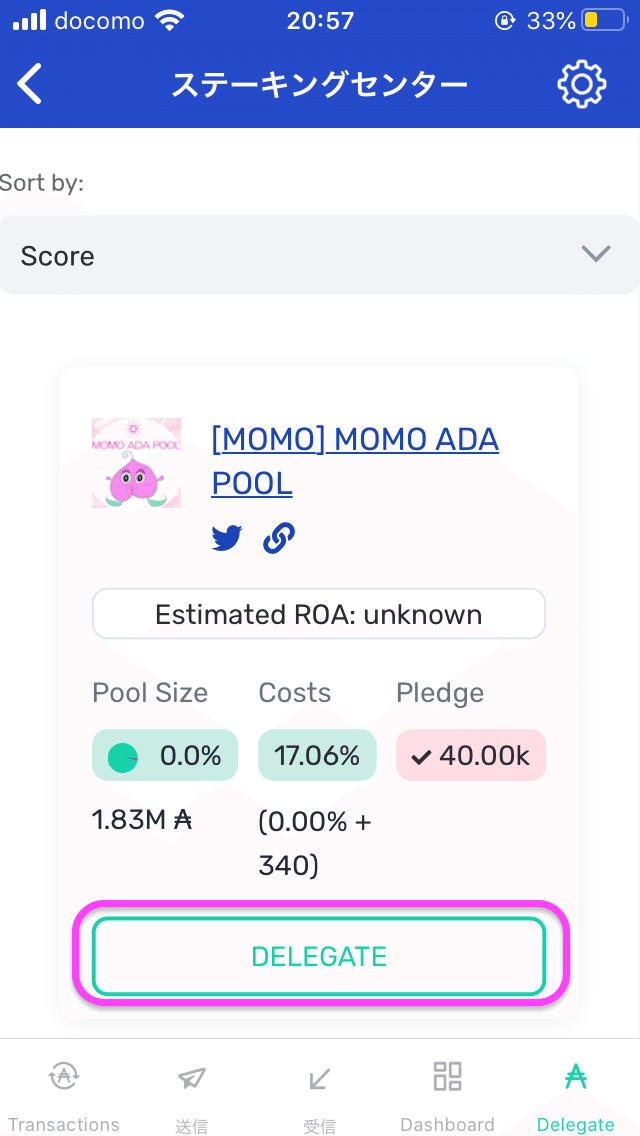Tap the Delegate ADA symbol icon
This screenshot has width=640, height=1136.
[x=575, y=1077]
